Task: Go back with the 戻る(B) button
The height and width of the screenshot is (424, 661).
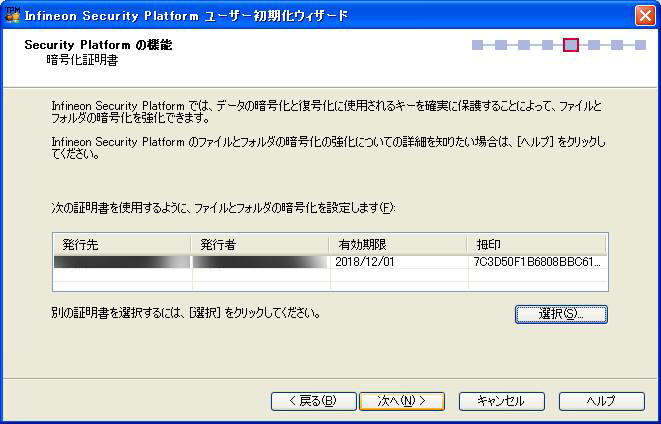Action: pyautogui.click(x=314, y=401)
